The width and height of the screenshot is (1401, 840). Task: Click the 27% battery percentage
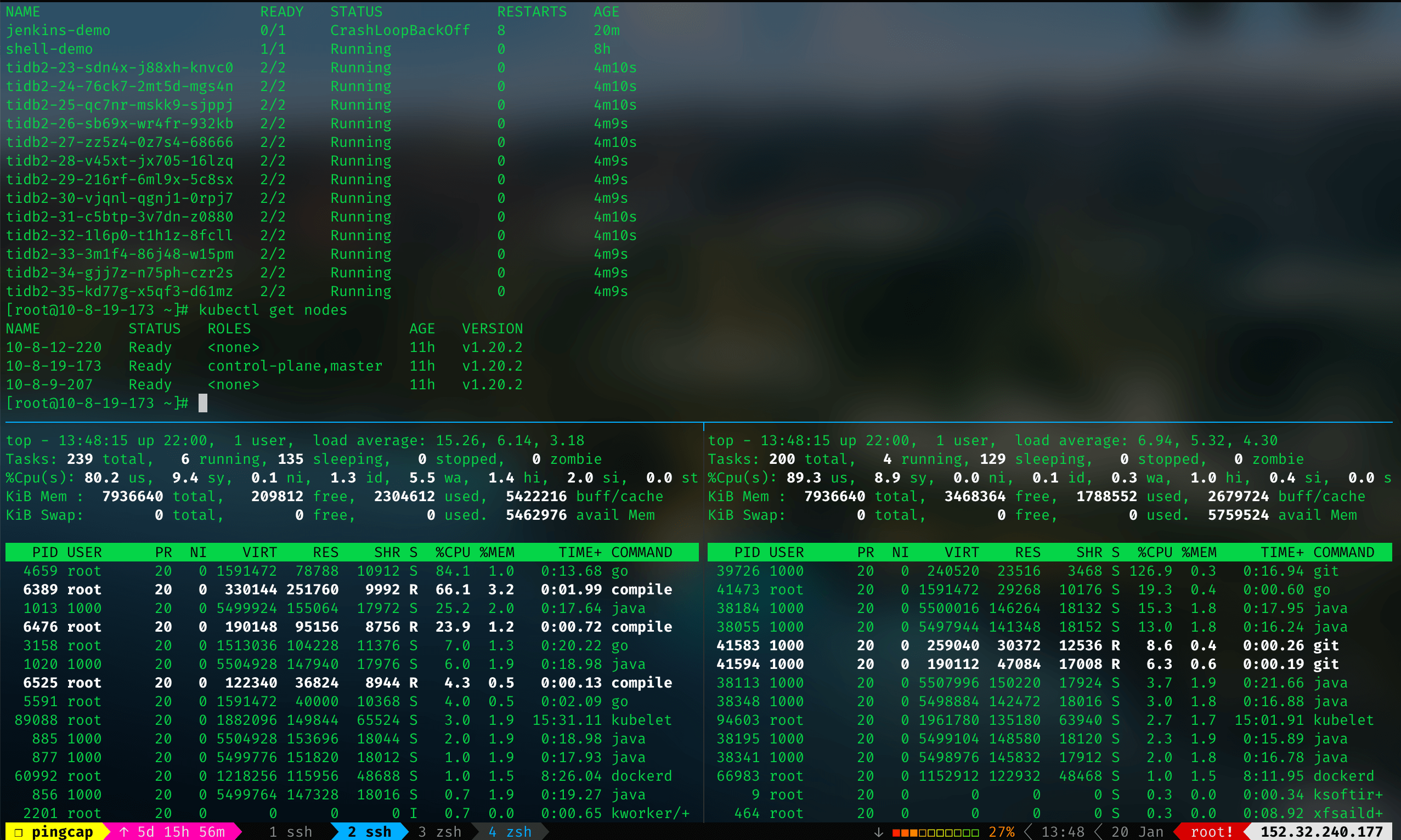pyautogui.click(x=1001, y=832)
